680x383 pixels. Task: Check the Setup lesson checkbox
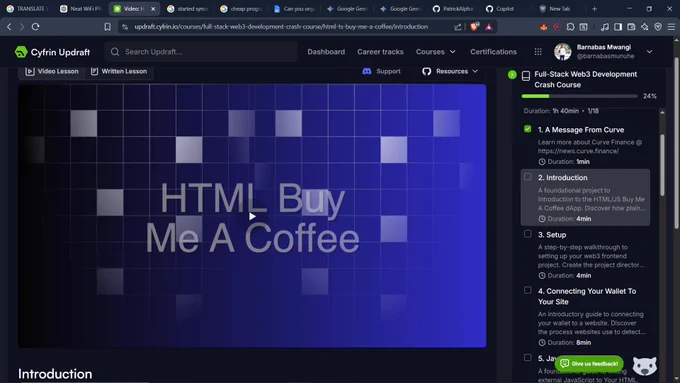[527, 234]
